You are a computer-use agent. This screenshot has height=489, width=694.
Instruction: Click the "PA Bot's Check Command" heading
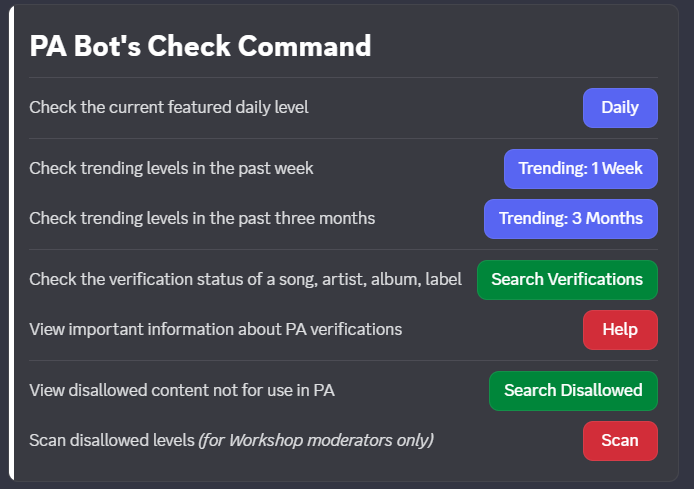coord(200,46)
